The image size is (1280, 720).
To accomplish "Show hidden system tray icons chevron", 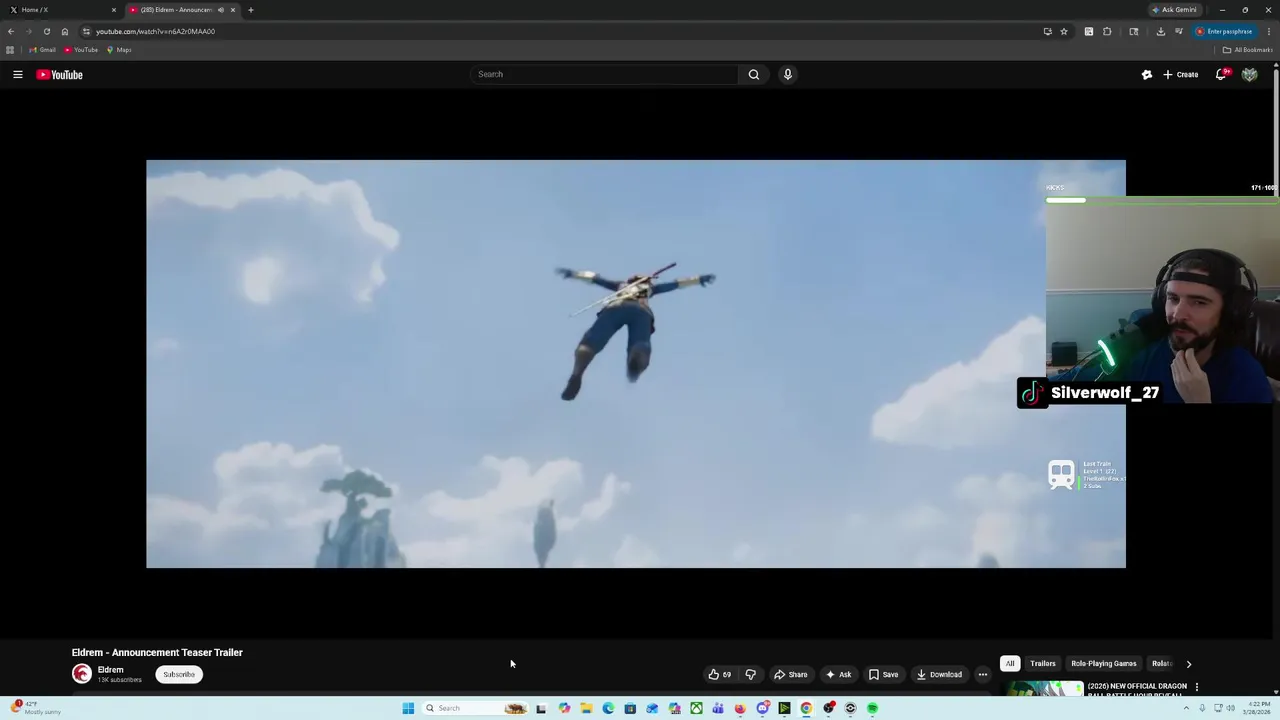I will [1187, 708].
